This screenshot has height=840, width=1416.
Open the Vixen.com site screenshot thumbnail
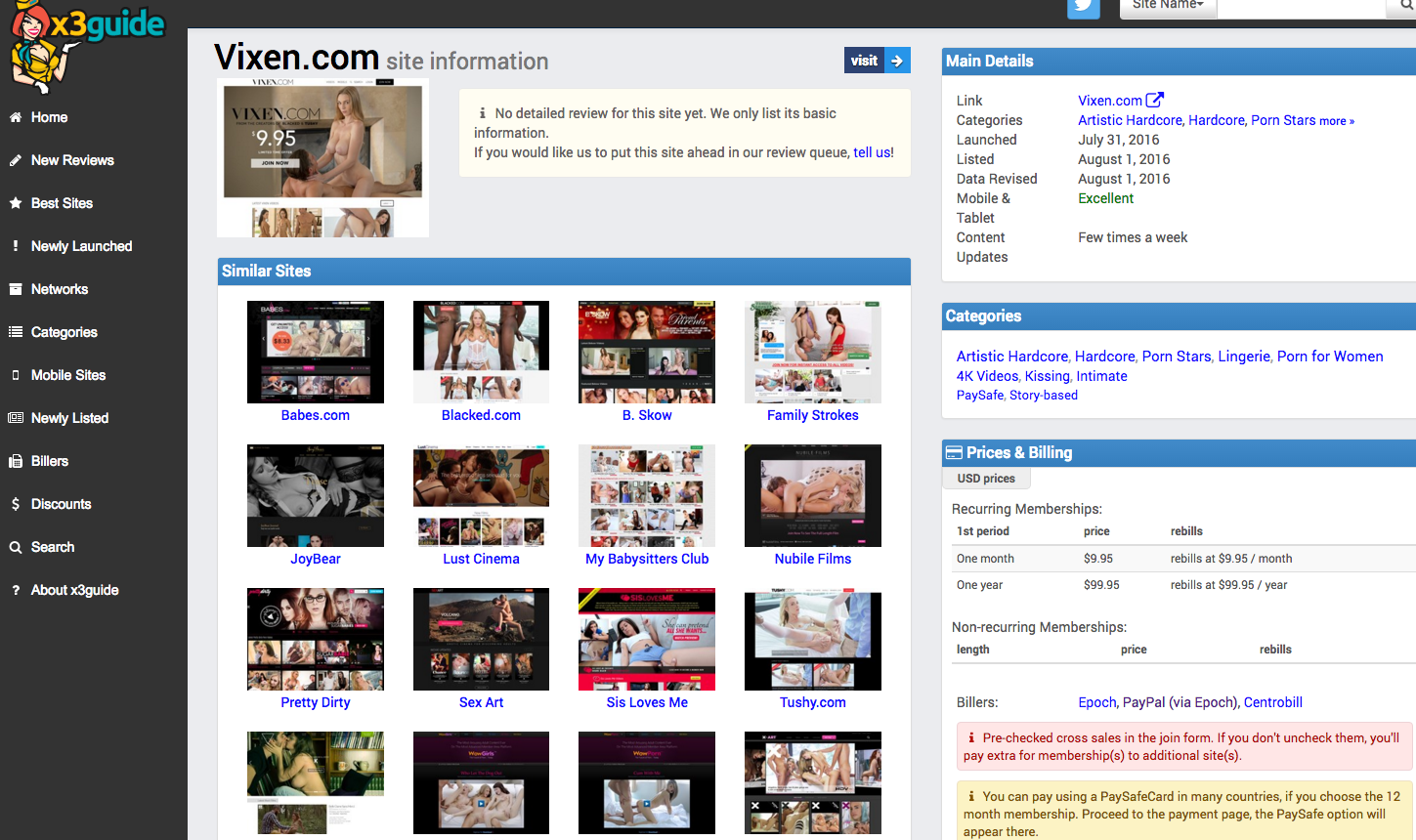point(322,158)
